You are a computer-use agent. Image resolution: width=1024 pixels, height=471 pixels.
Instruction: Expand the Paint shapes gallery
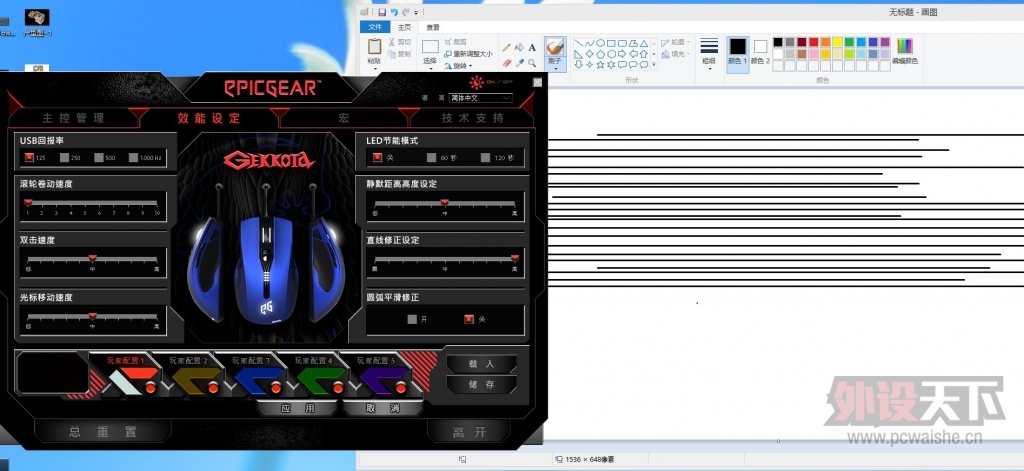(654, 65)
